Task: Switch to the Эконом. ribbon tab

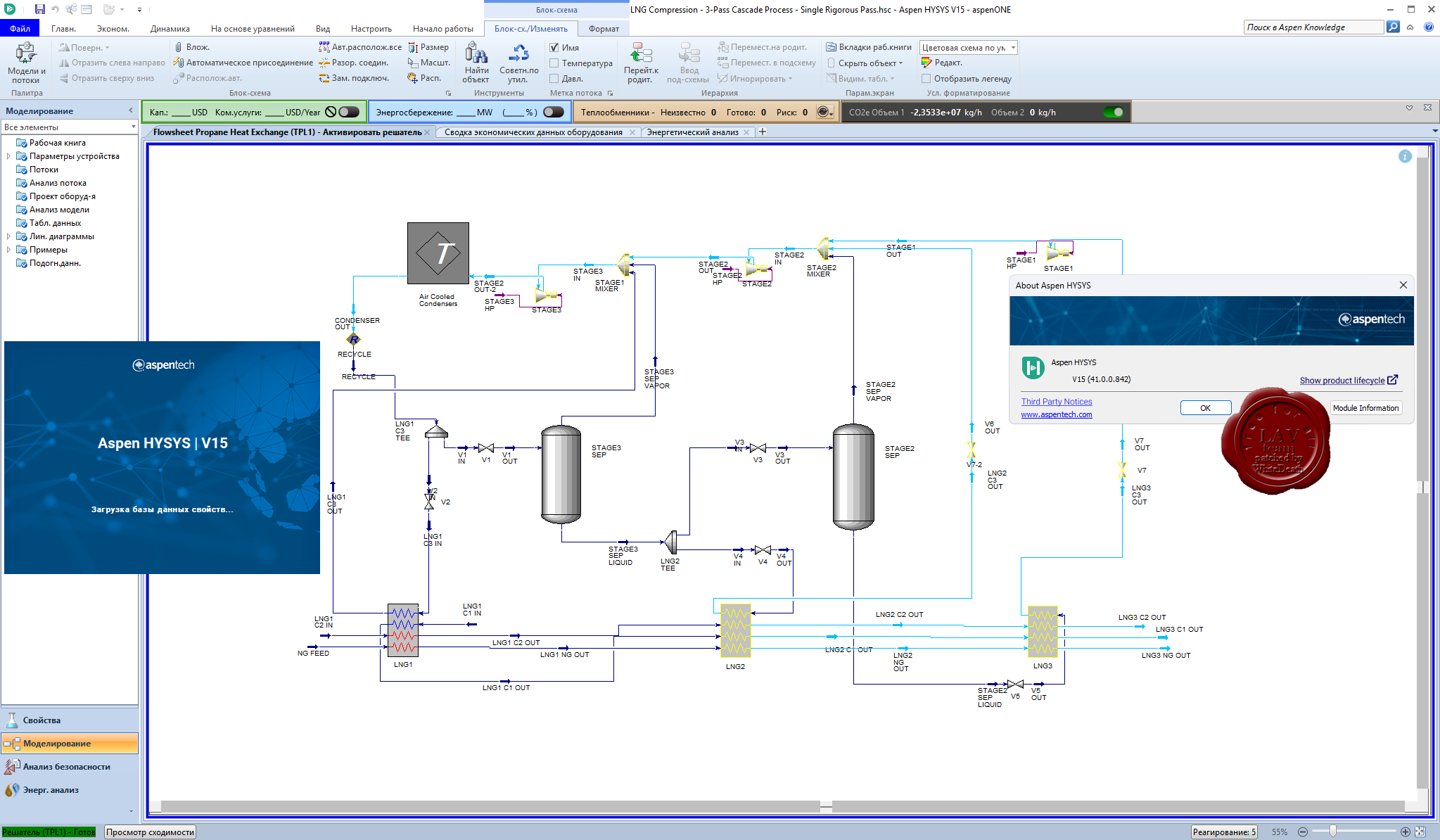Action: [x=113, y=28]
